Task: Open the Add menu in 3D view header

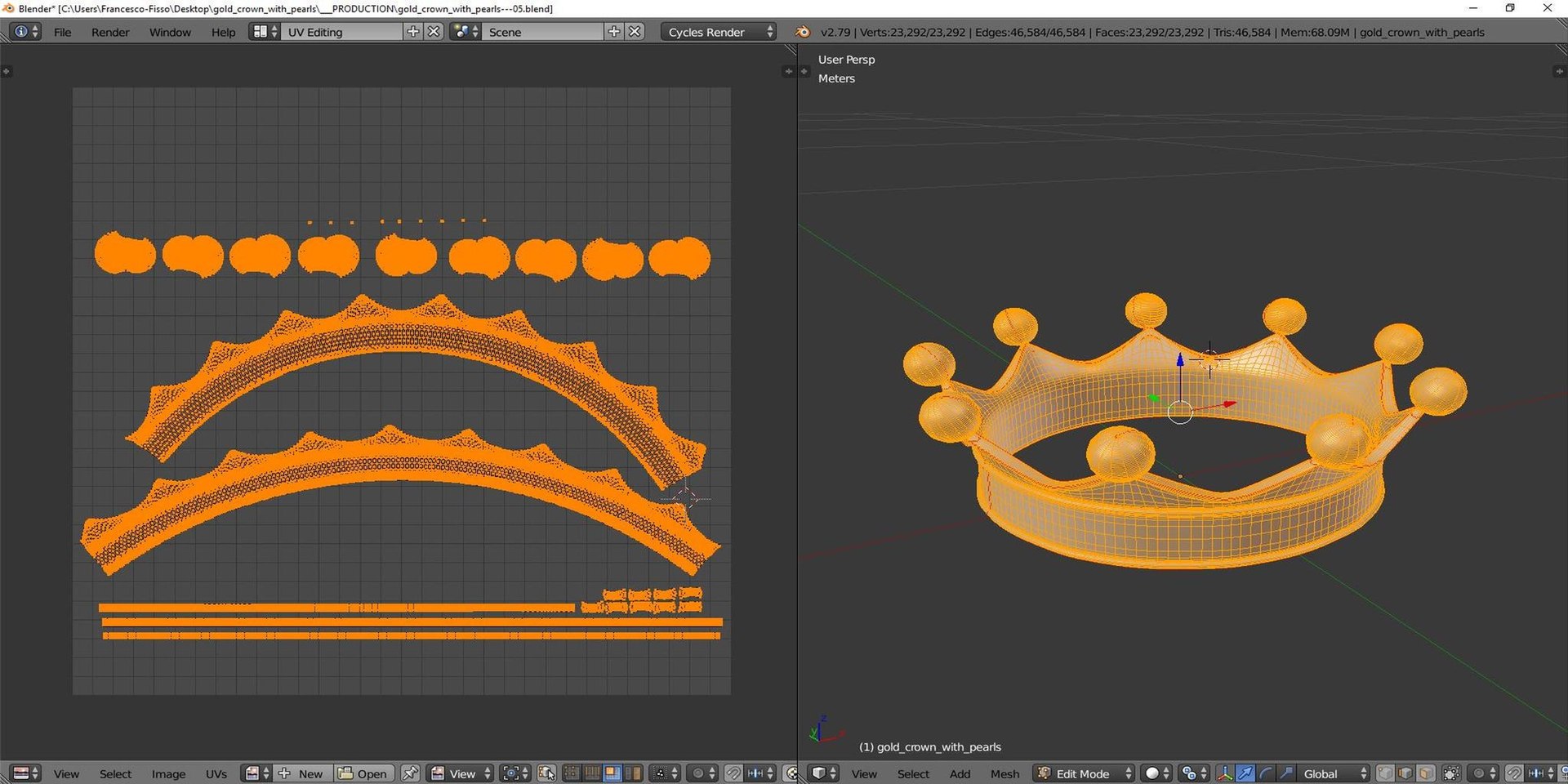Action: 960,773
